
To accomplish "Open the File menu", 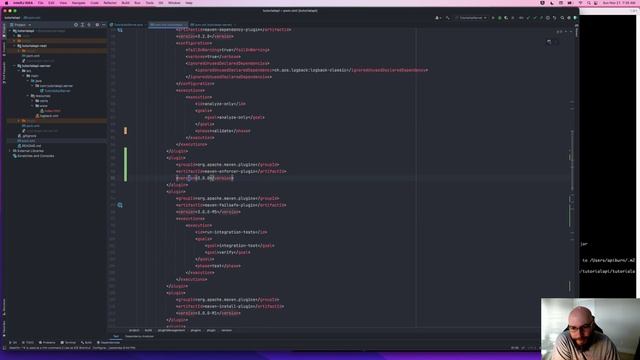I will click(x=40, y=3).
